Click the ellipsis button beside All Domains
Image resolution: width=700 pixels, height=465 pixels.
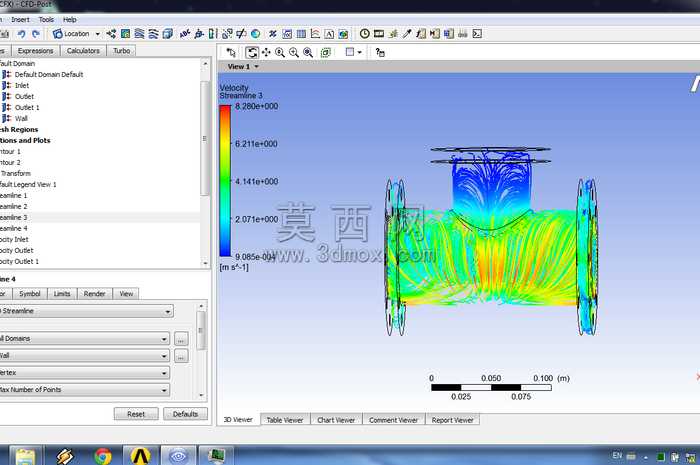point(181,339)
